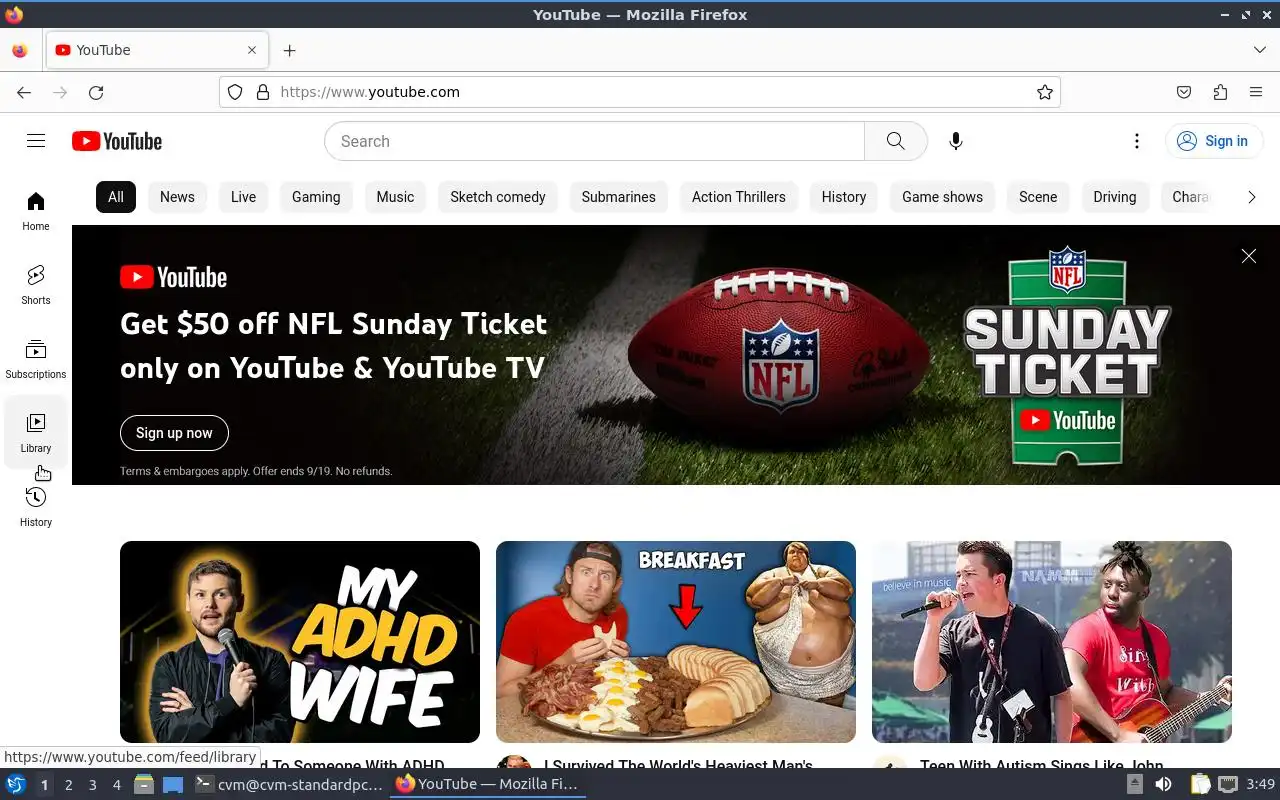Select the Music category chip
This screenshot has height=800, width=1280.
click(x=395, y=197)
